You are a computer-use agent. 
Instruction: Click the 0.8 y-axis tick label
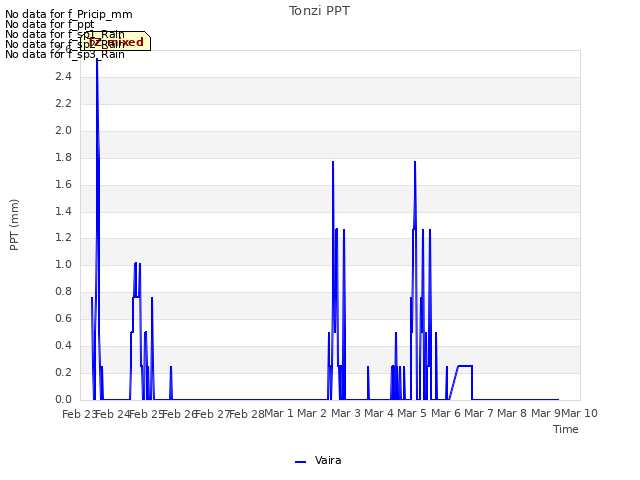63,291
